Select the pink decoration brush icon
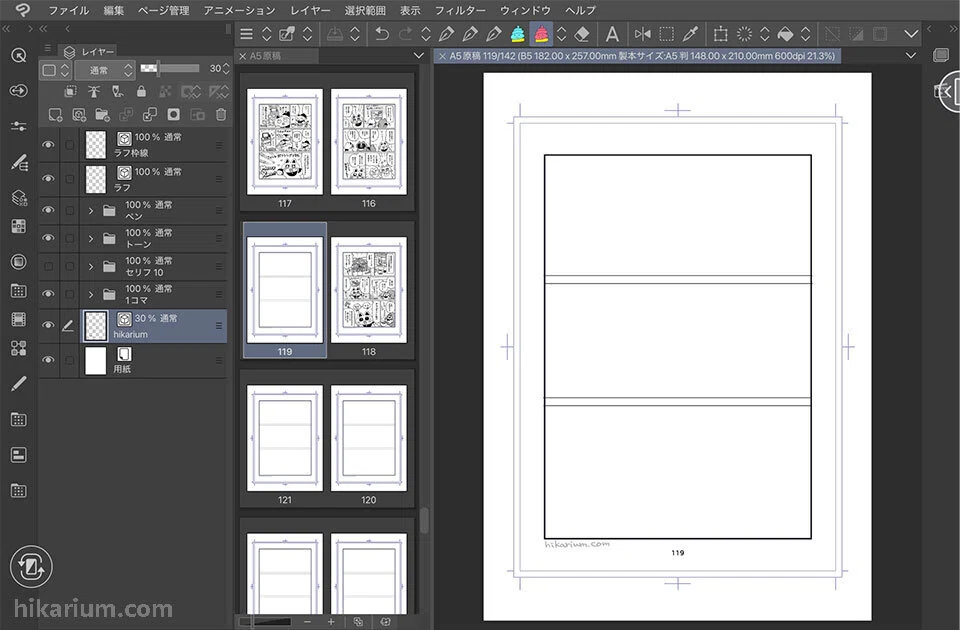The width and height of the screenshot is (960, 630). (x=541, y=34)
